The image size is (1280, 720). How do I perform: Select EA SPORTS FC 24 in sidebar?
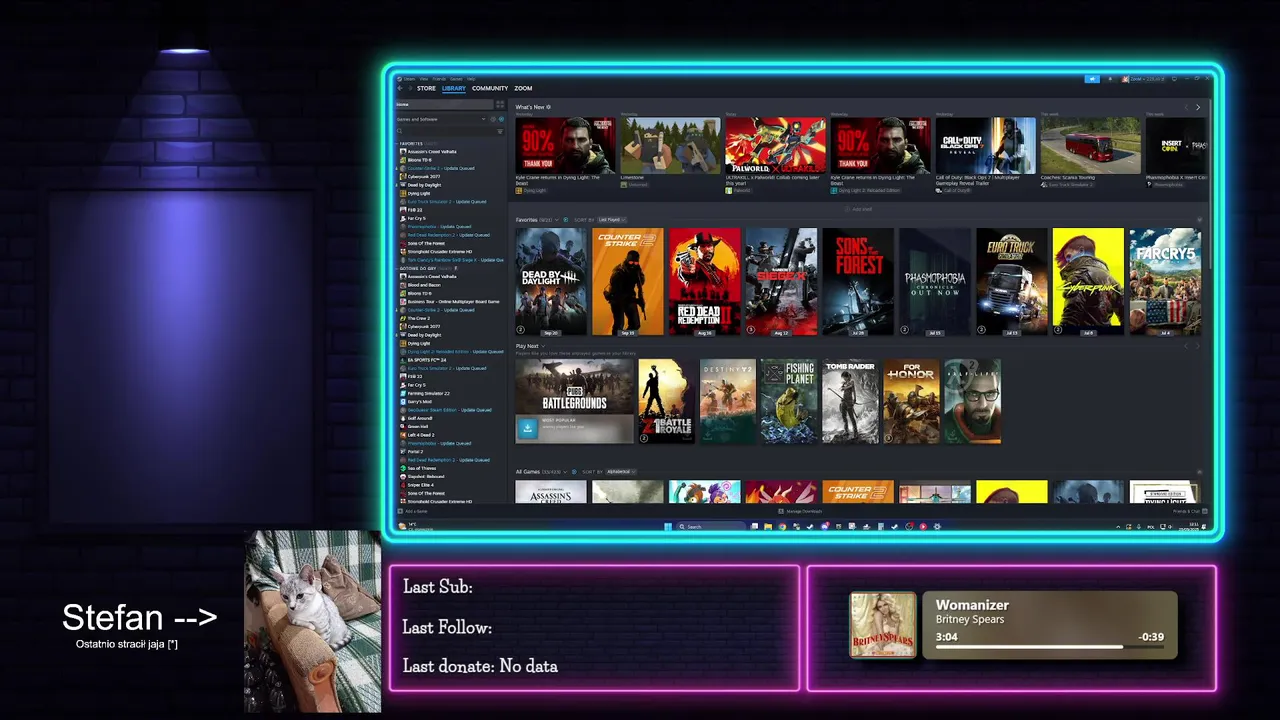tap(427, 360)
